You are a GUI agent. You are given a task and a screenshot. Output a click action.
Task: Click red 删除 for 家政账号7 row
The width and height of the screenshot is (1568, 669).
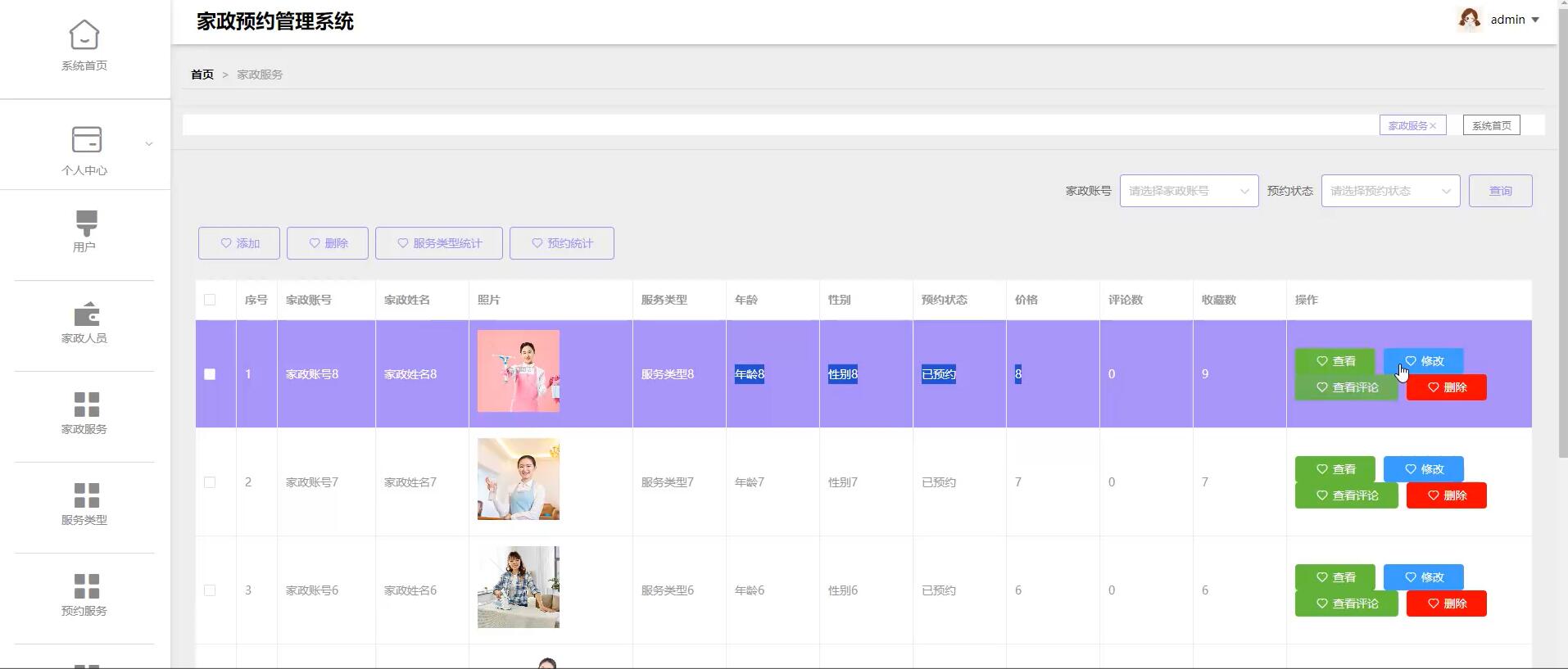pos(1446,495)
